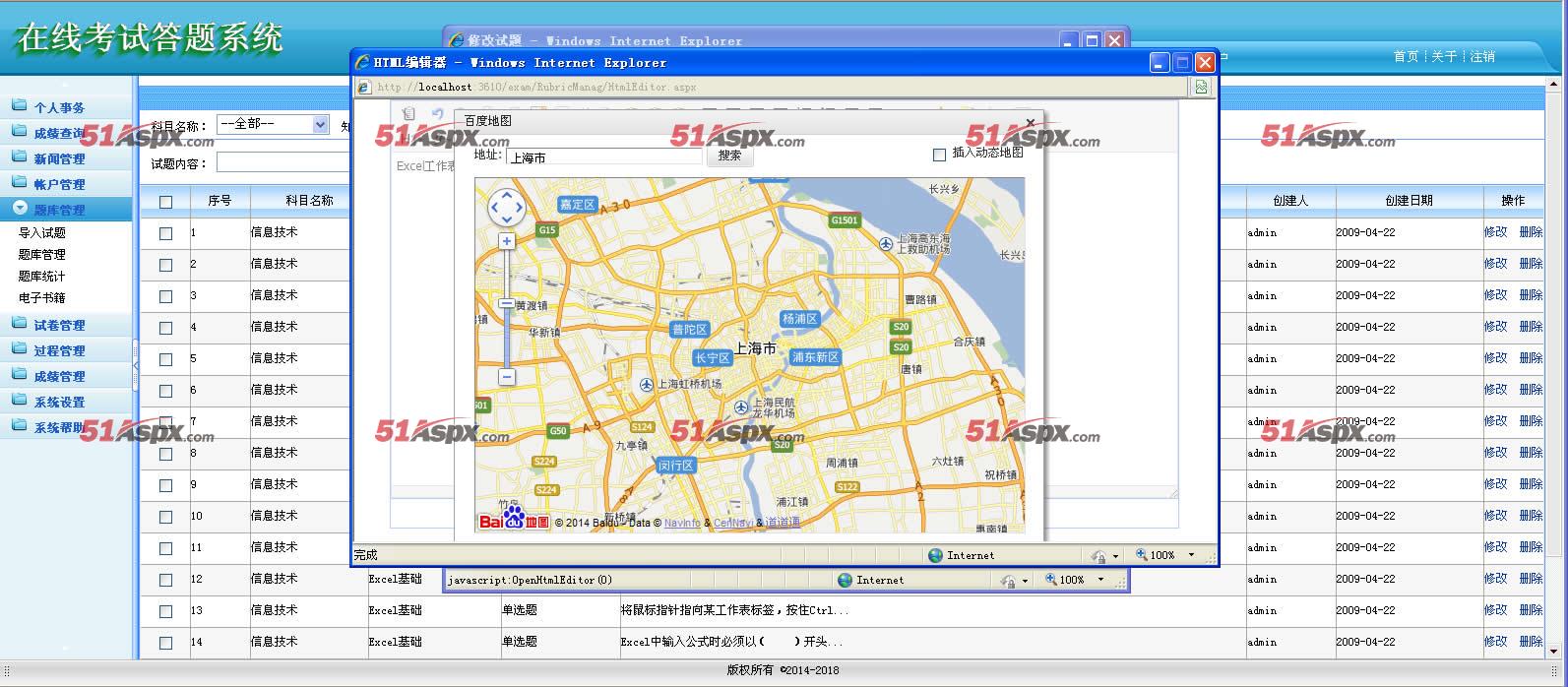
Task: Click the 嘉定区 district marker on map
Action: 577,205
